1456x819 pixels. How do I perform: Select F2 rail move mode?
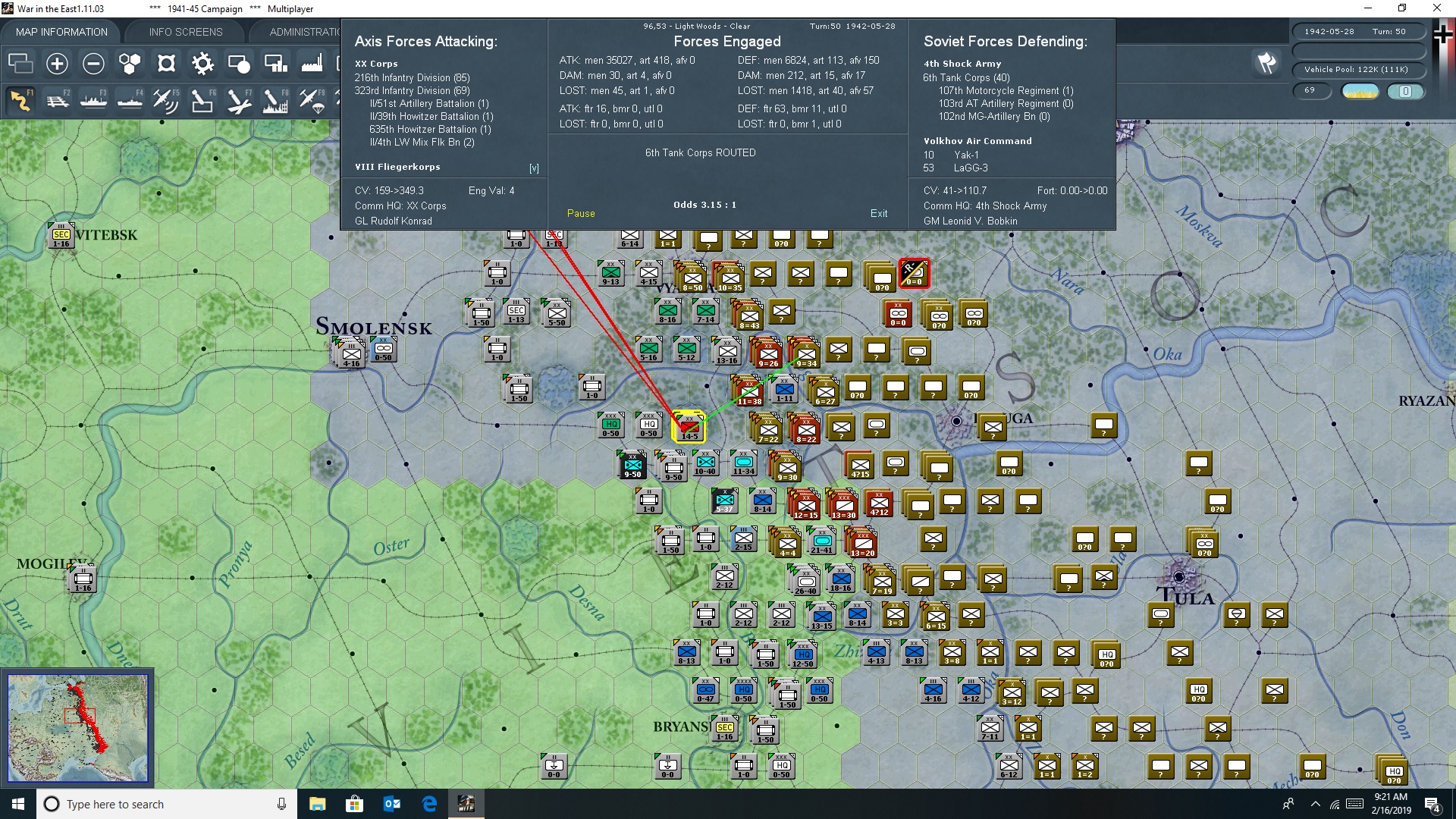pyautogui.click(x=57, y=100)
